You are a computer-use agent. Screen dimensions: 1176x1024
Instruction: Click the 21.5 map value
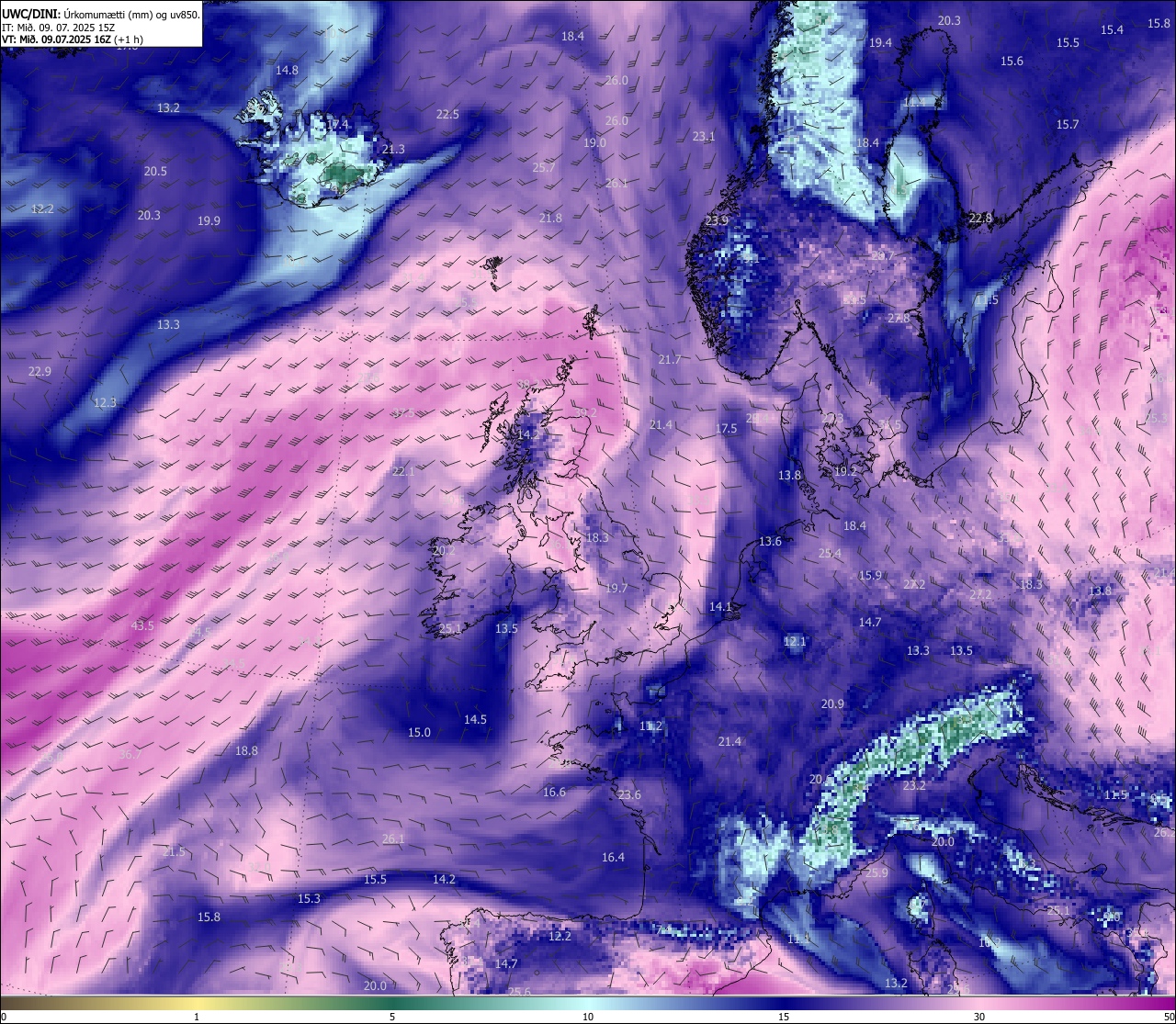pyautogui.click(x=174, y=851)
